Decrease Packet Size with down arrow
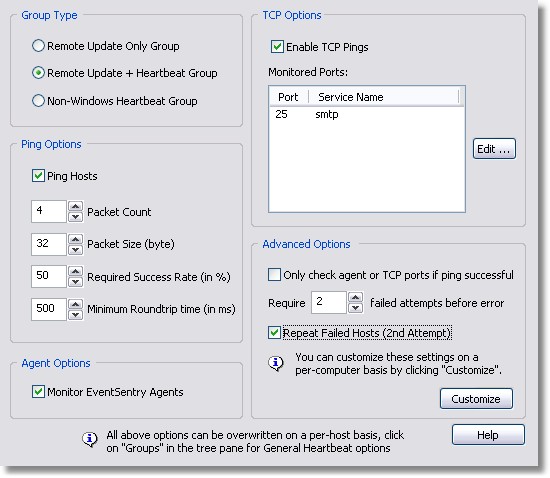This screenshot has height=478, width=550. click(75, 250)
